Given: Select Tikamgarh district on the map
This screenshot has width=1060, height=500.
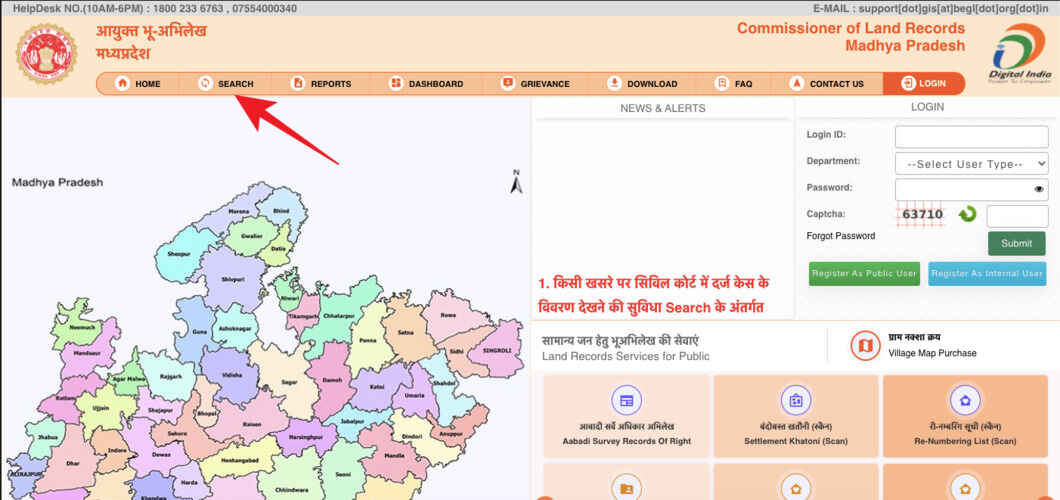Looking at the screenshot, I should click(x=302, y=318).
